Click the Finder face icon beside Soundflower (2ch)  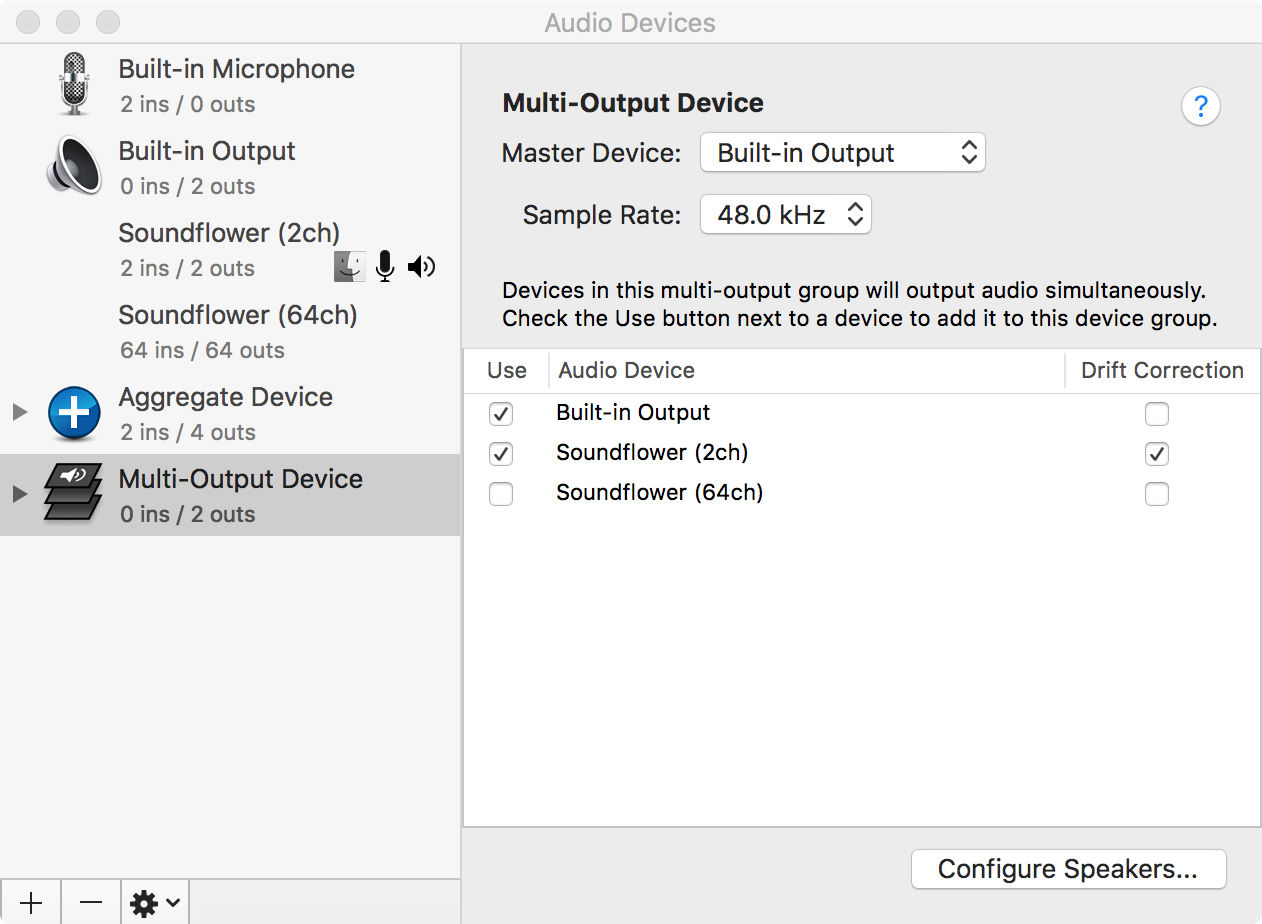(349, 266)
